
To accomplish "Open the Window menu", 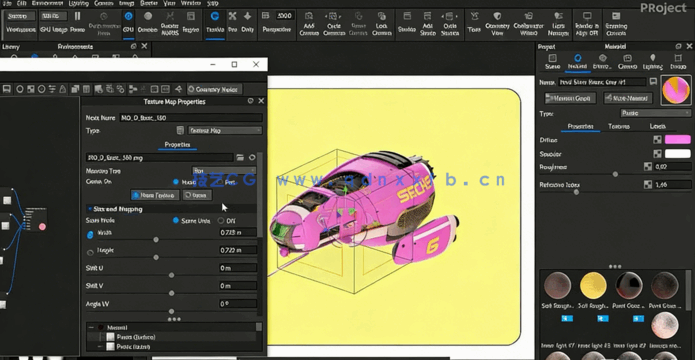I will point(191,3).
